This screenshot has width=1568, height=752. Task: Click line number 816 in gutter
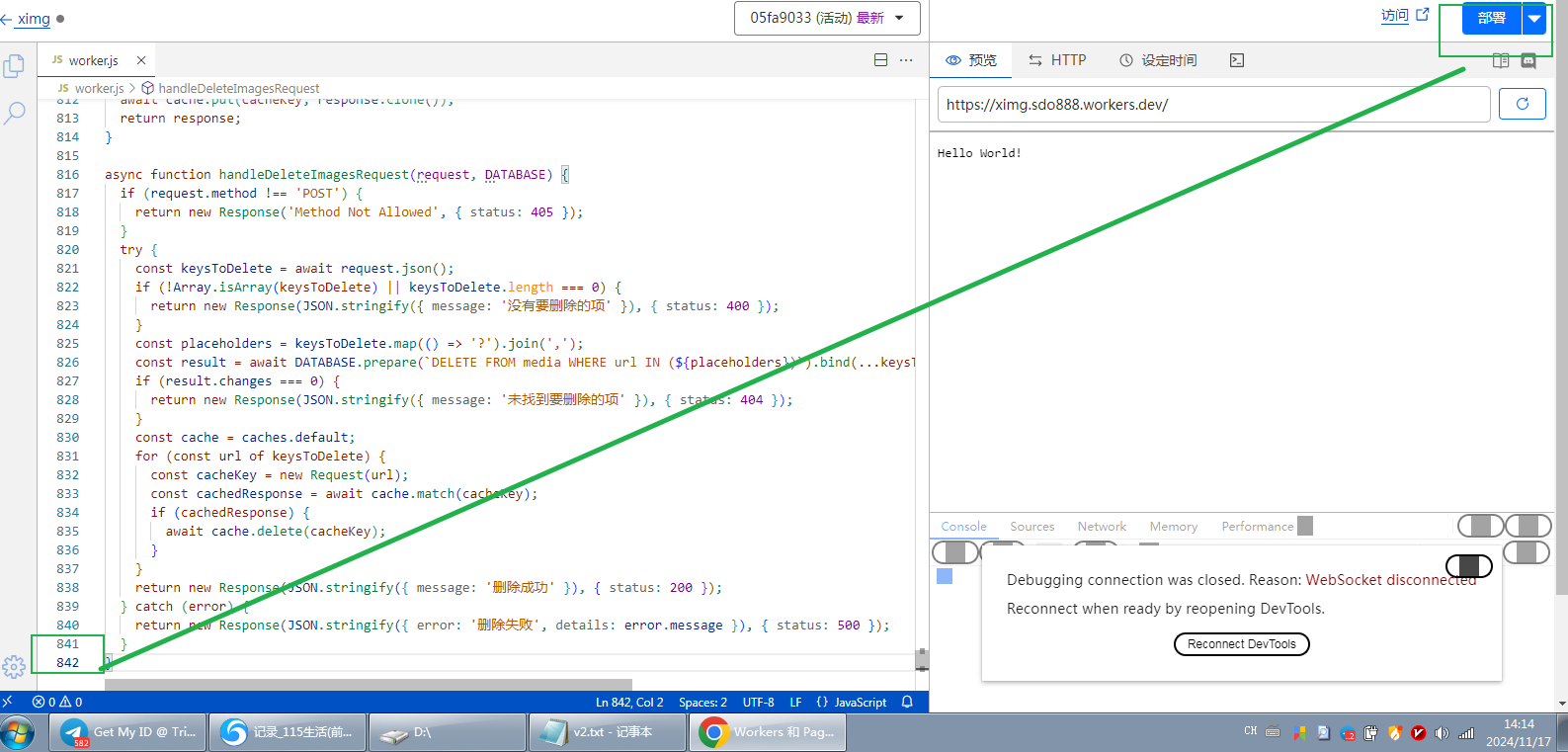pyautogui.click(x=67, y=174)
